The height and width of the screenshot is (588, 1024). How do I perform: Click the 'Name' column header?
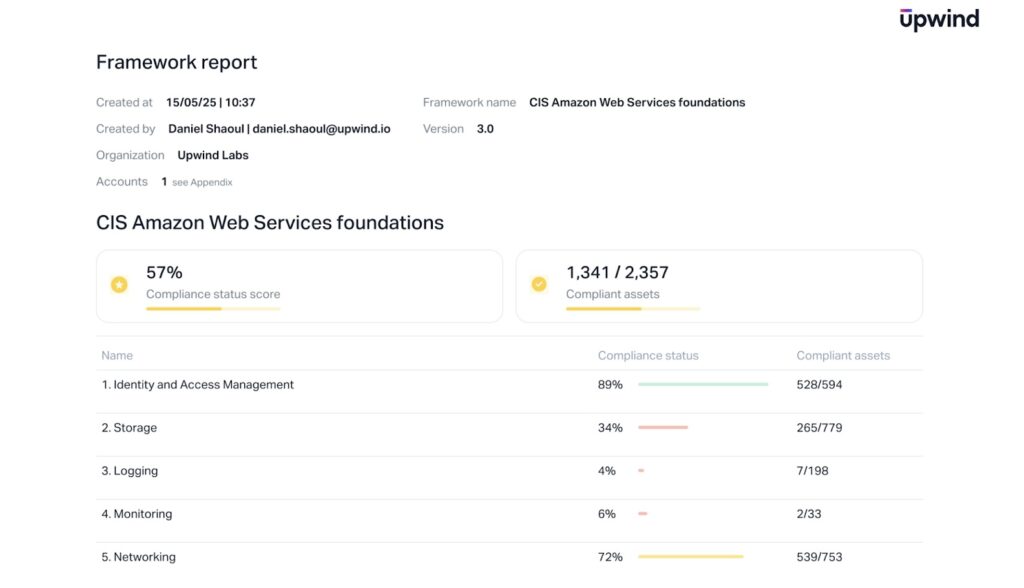point(117,355)
